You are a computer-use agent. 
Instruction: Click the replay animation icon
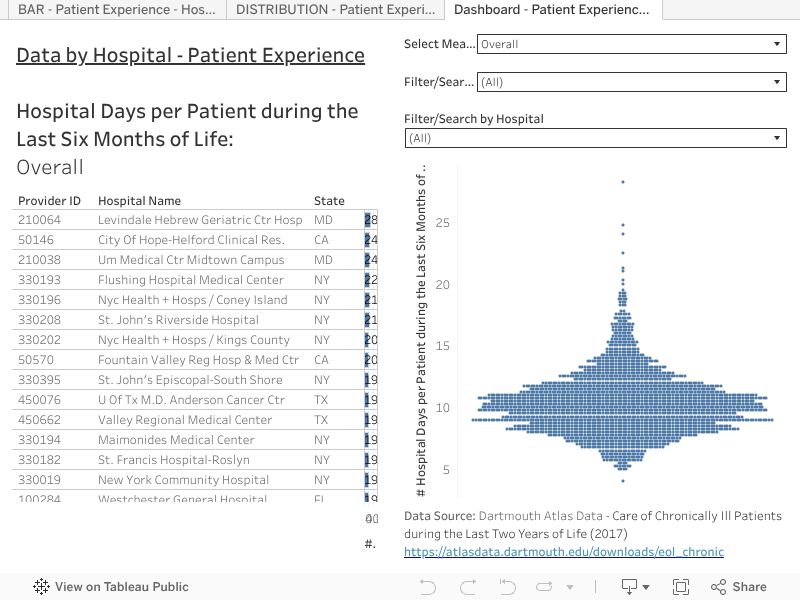pos(544,586)
